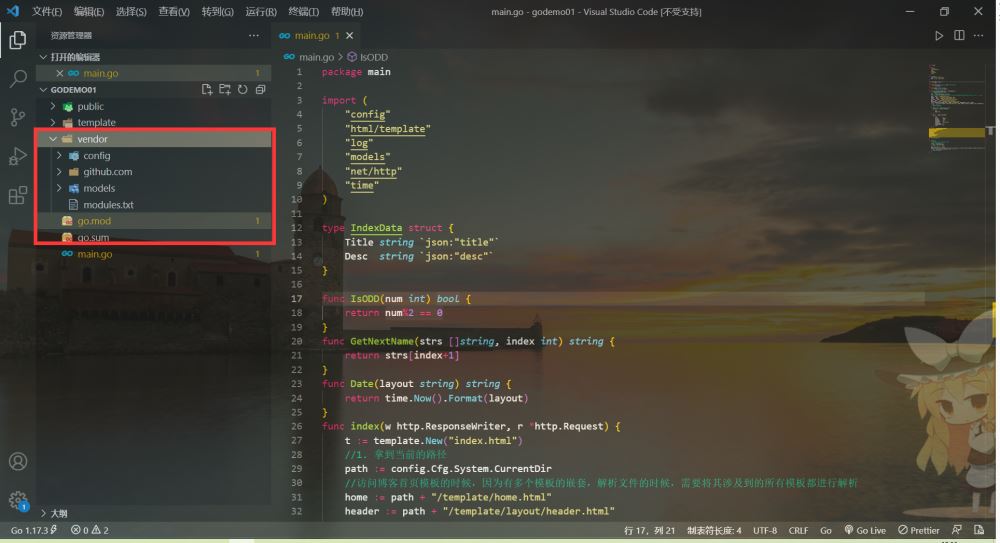The height and width of the screenshot is (543, 1000).
Task: Open go.sum file in explorer
Action: point(93,237)
